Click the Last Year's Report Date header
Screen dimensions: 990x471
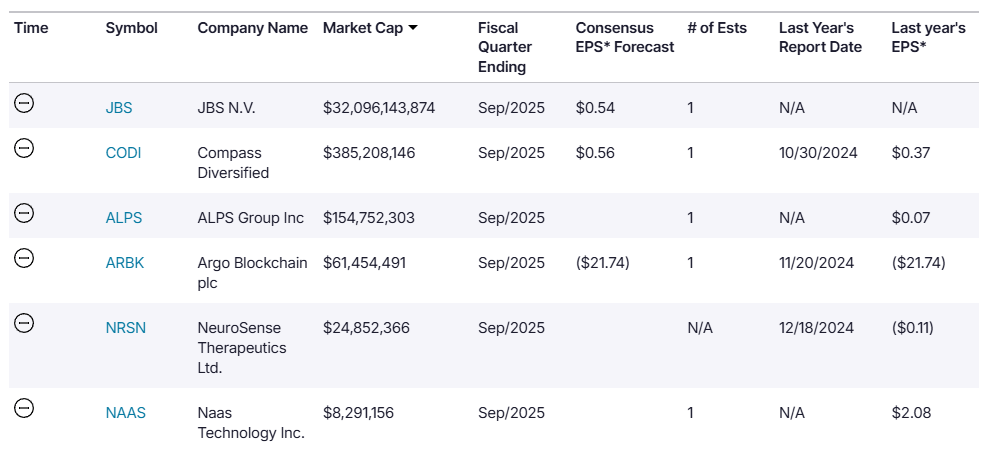pos(819,37)
